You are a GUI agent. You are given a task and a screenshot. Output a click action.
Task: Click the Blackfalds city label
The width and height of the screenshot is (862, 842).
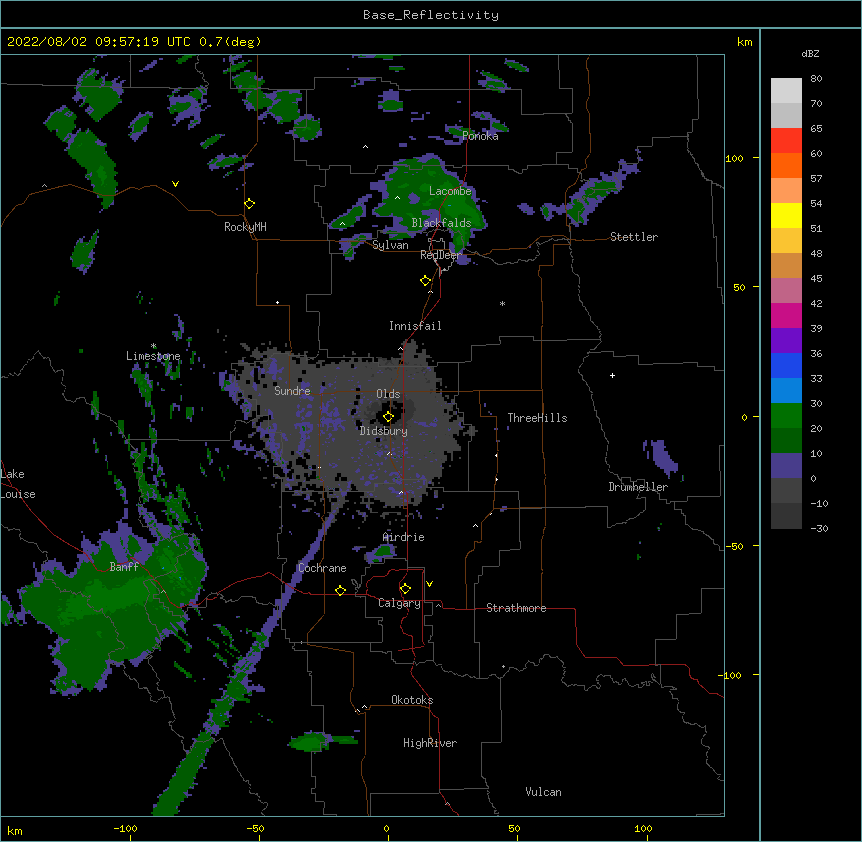pyautogui.click(x=441, y=223)
